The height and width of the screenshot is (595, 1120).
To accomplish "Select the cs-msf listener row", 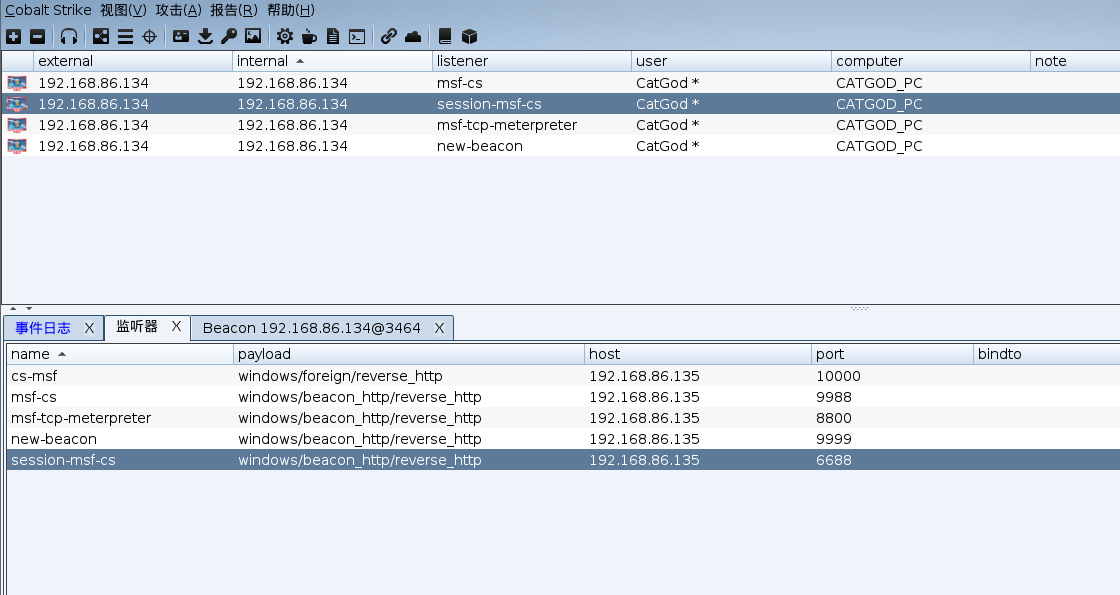I will pyautogui.click(x=564, y=376).
